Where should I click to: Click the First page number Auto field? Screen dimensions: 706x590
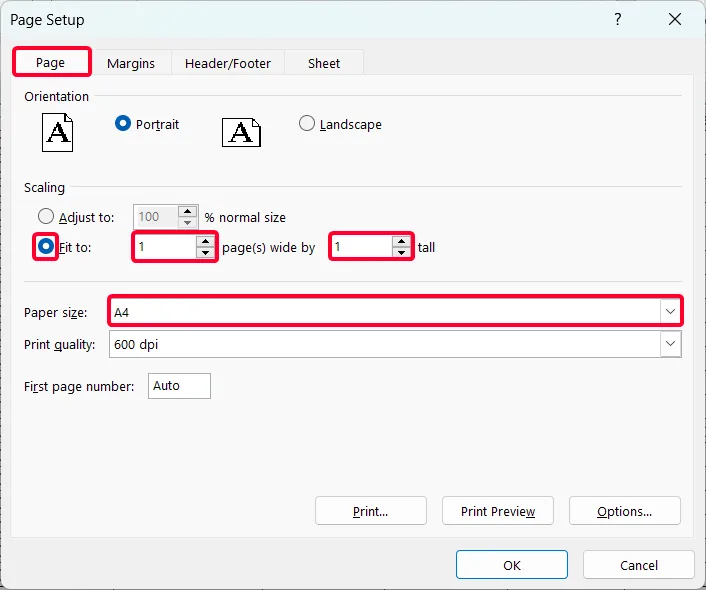179,386
